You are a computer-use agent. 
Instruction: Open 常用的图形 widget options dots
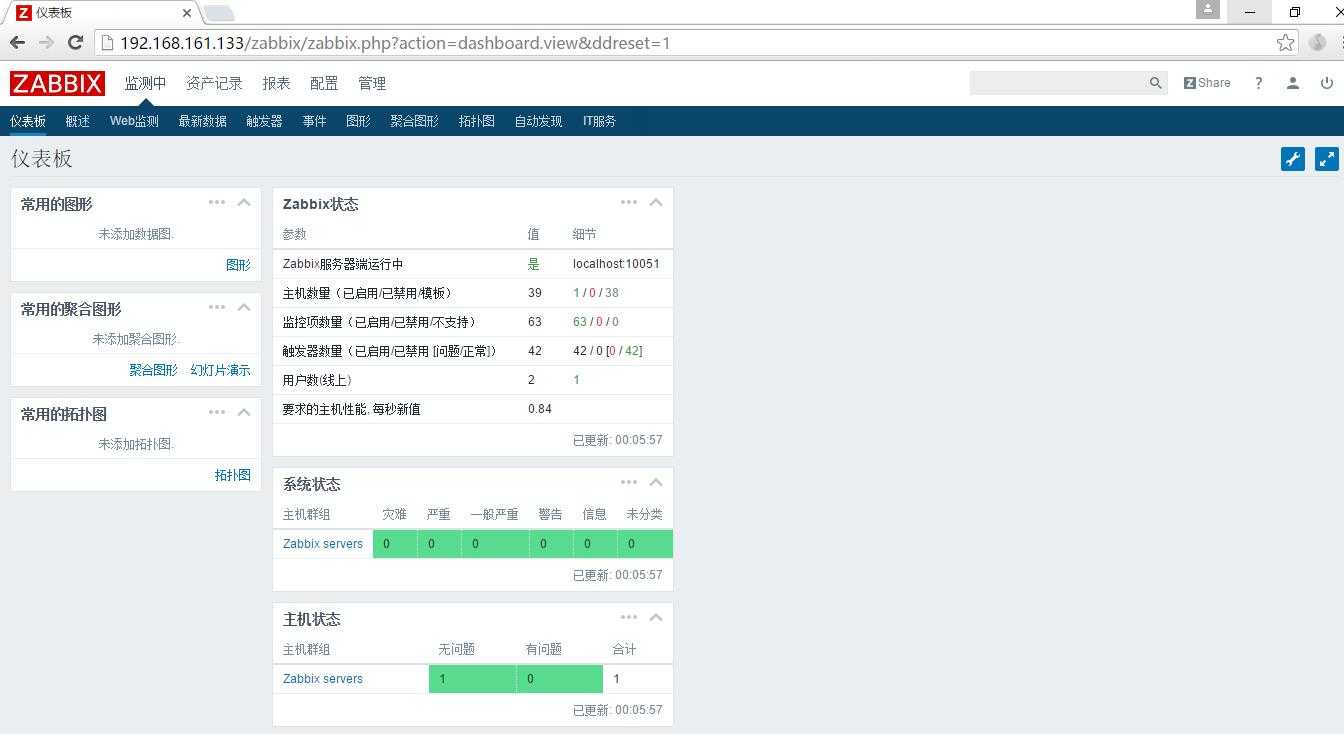click(217, 202)
